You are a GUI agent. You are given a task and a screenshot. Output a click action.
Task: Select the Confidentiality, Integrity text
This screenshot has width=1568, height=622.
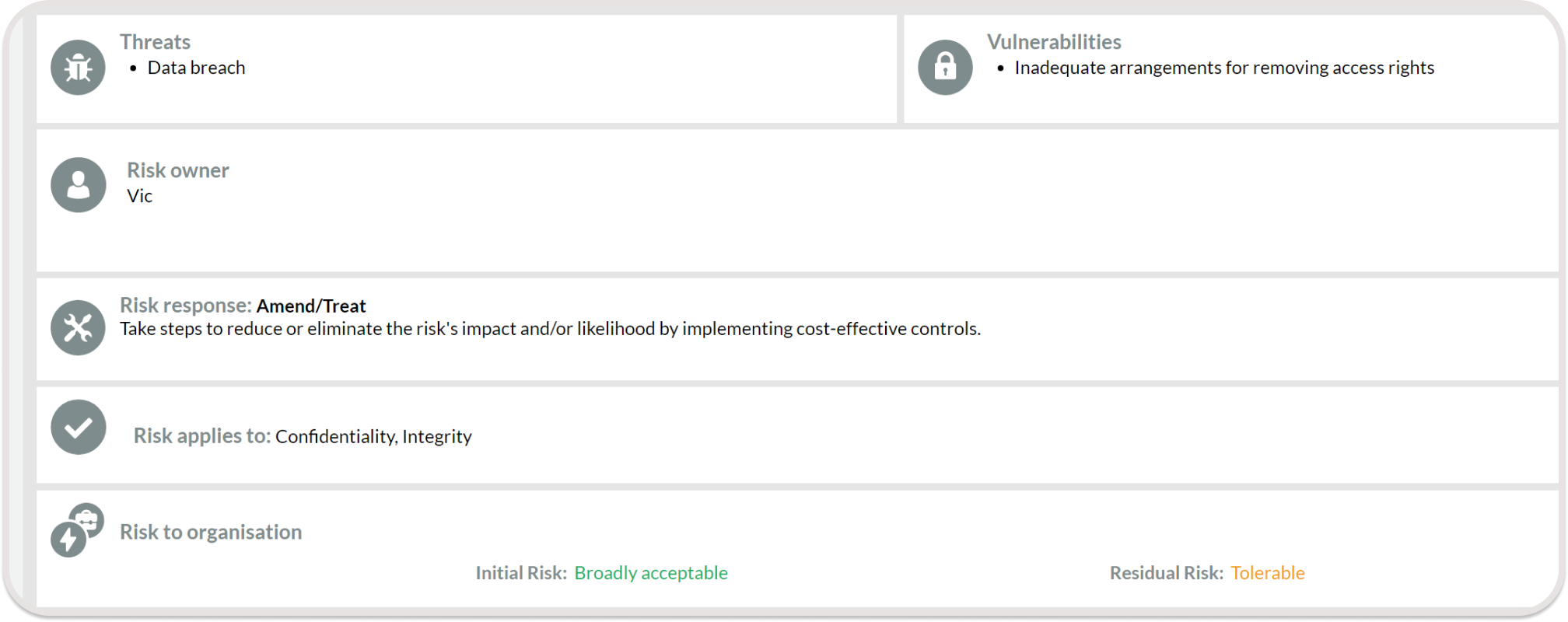[x=373, y=436]
